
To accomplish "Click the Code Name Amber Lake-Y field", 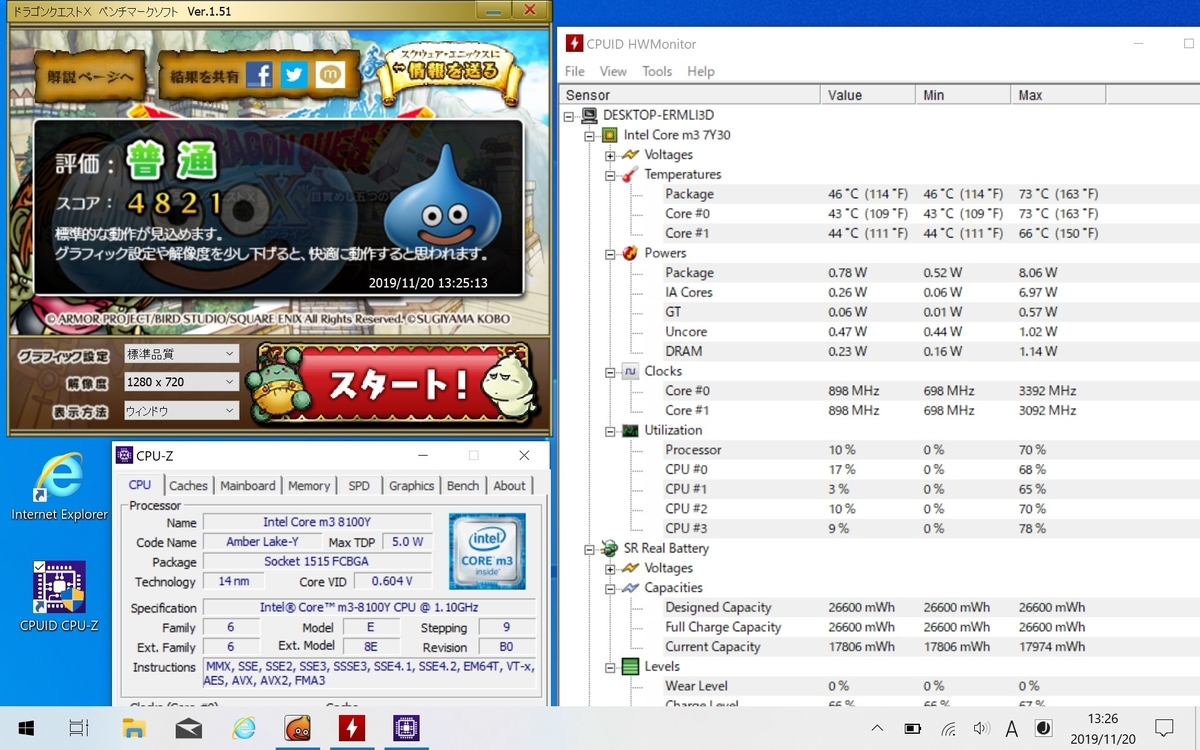I will tap(261, 542).
